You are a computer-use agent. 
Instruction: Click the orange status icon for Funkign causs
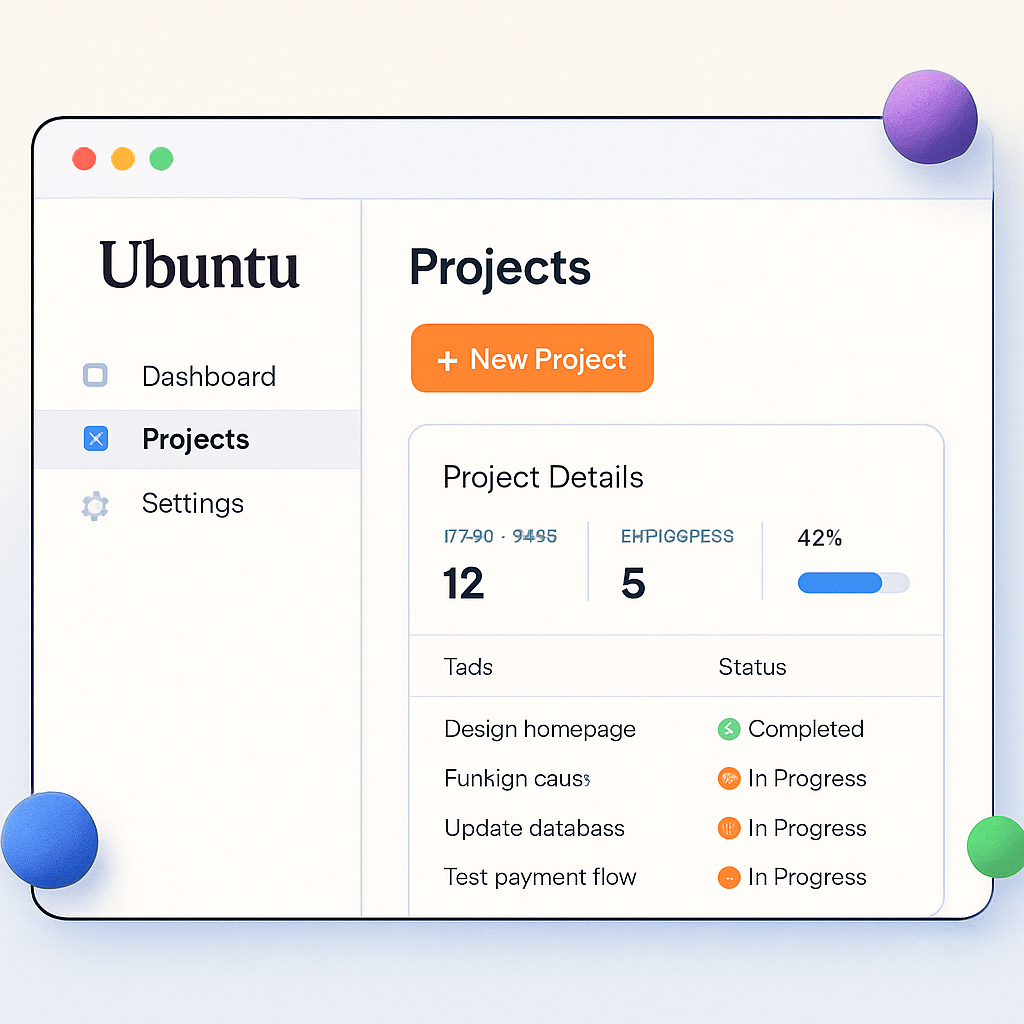pos(729,778)
